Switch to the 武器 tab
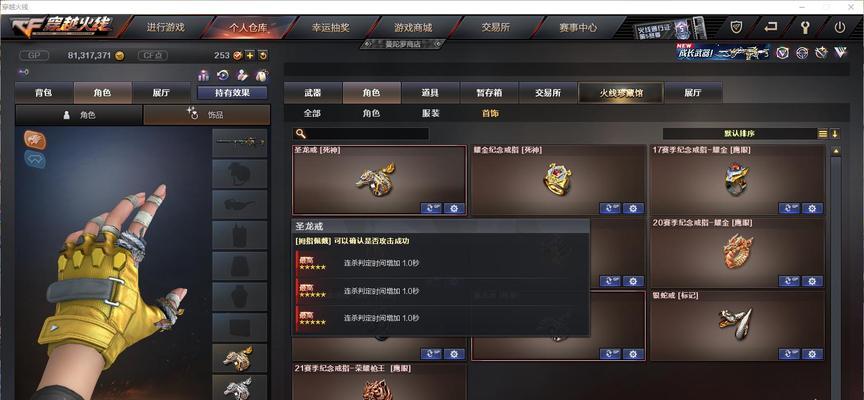 312,93
